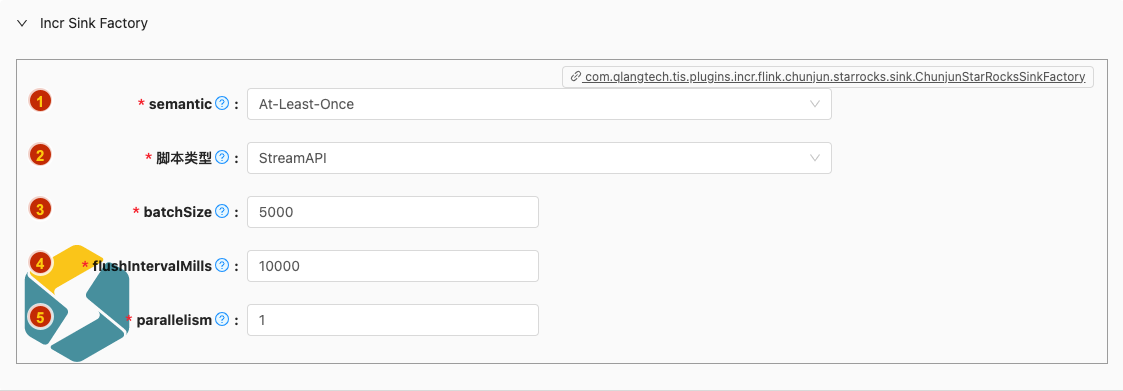Select the badge numbered 2
Image resolution: width=1123 pixels, height=391 pixels.
coord(40,155)
